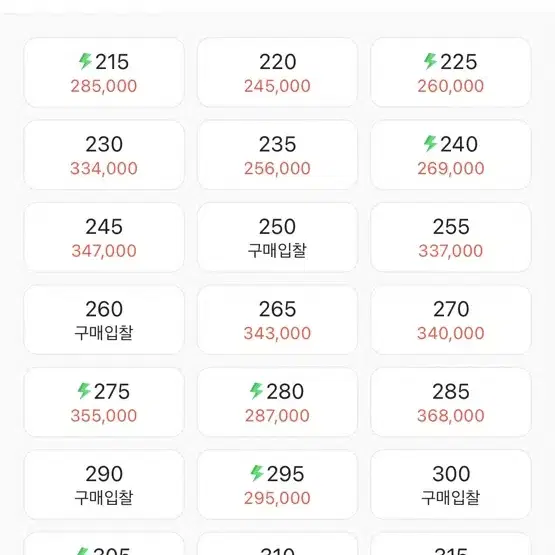Click the lightning icon beside size 240
This screenshot has width=555, height=555.
[x=430, y=143]
